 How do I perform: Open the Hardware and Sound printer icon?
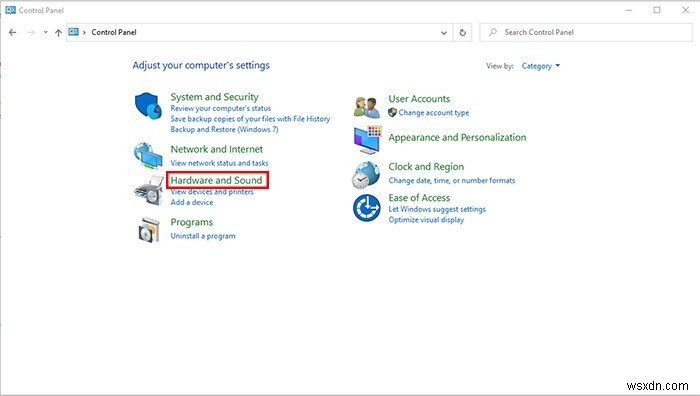(149, 191)
